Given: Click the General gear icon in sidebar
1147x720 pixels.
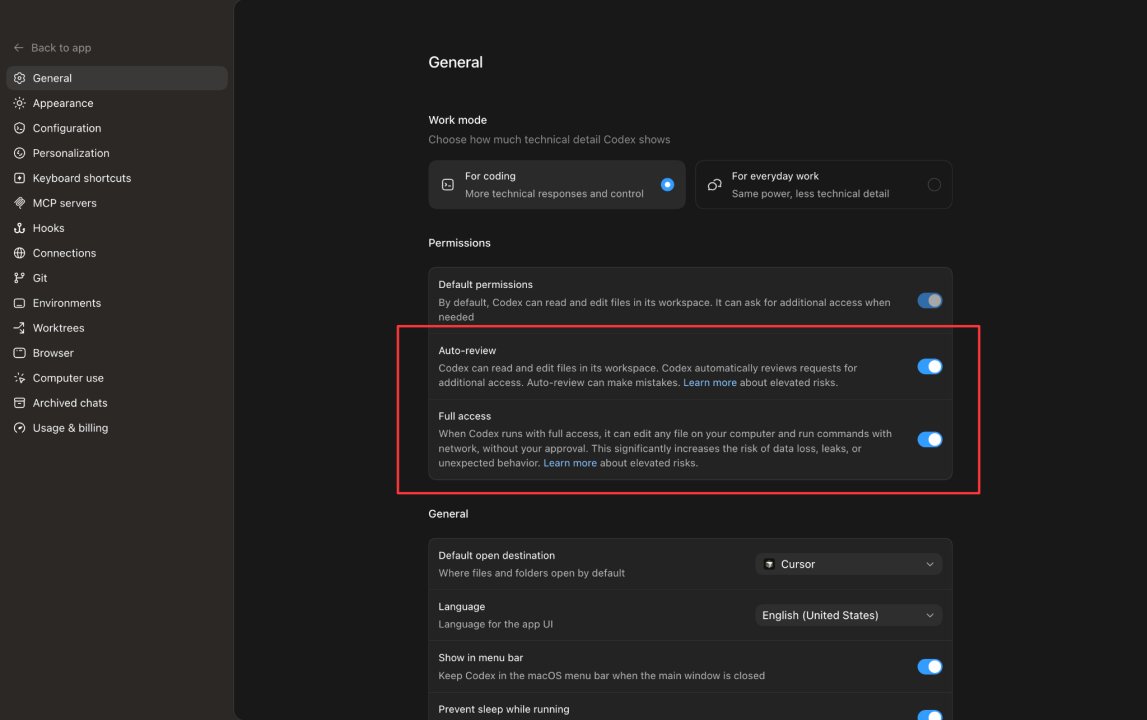Looking at the screenshot, I should click(20, 78).
